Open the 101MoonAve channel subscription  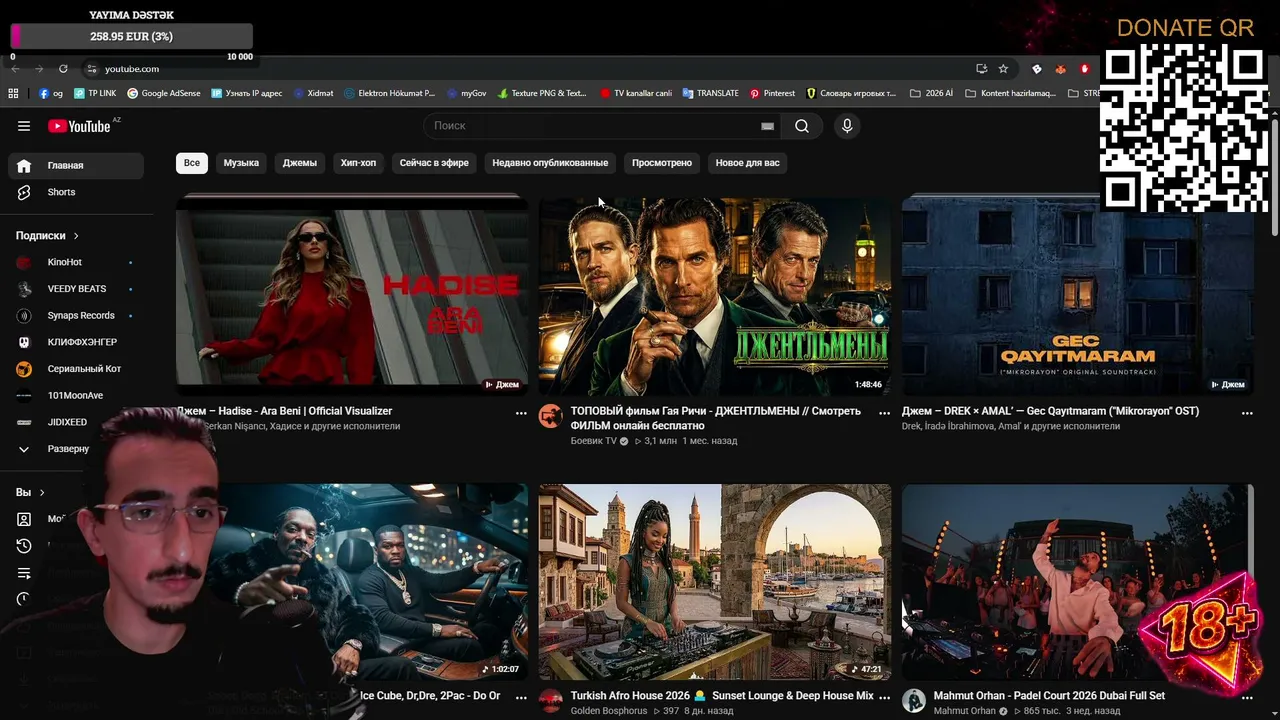click(76, 395)
